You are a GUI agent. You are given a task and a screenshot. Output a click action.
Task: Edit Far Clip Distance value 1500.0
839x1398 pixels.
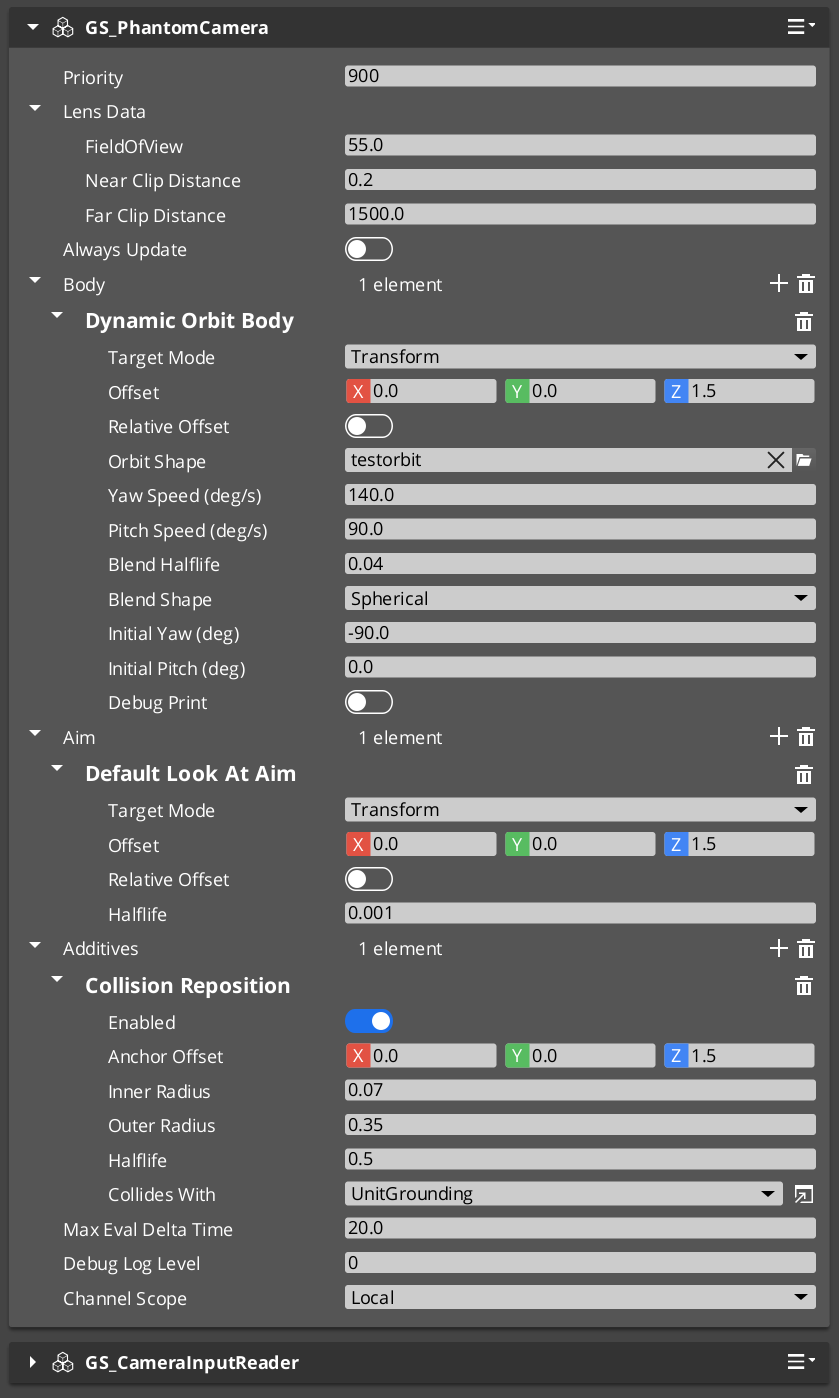click(580, 214)
